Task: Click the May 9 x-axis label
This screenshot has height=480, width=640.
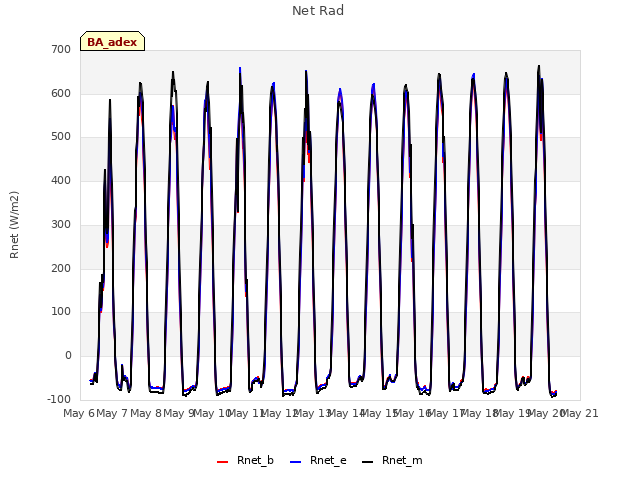Action: [178, 413]
